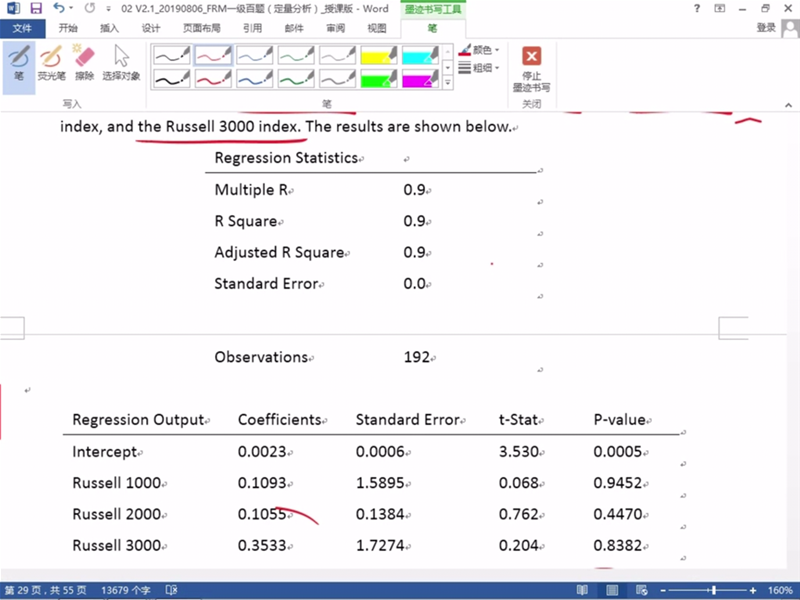Screen dimensions: 800x600
Task: Activate the 擦除 eraser tool
Action: coord(84,62)
